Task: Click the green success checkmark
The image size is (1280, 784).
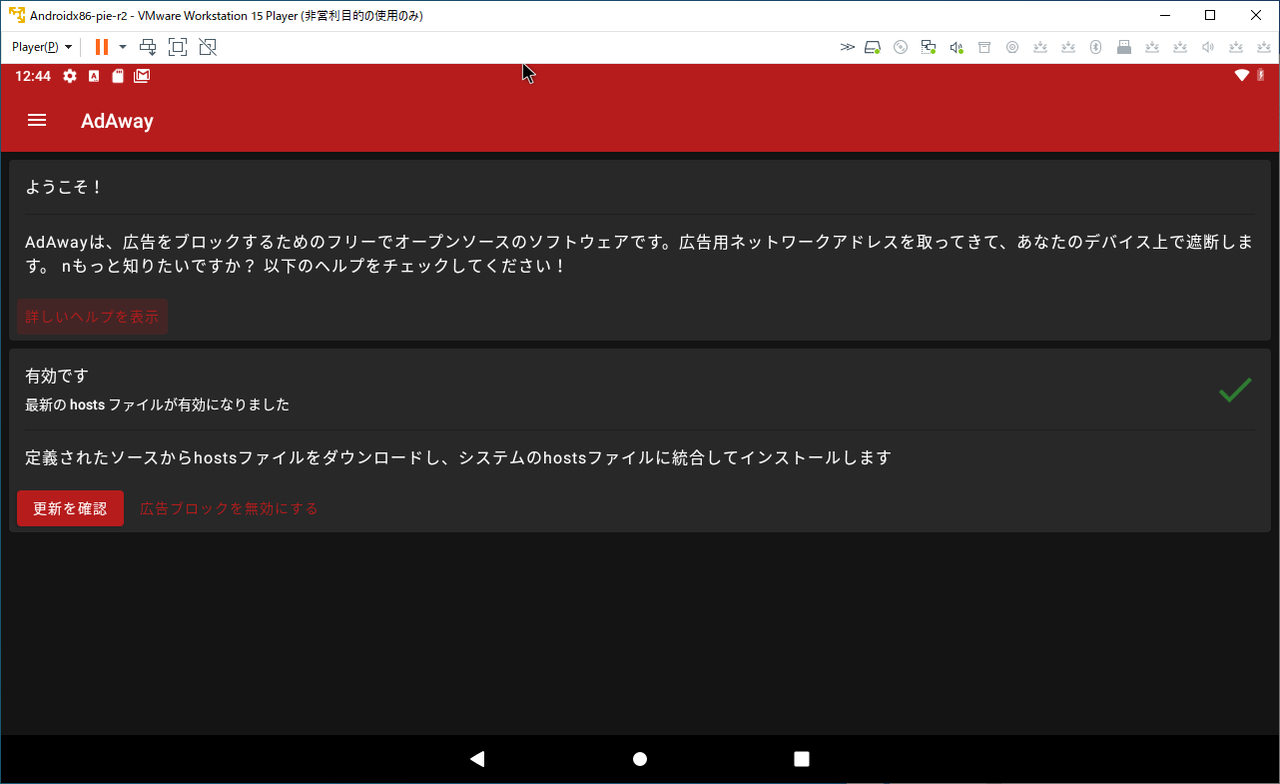Action: 1234,390
